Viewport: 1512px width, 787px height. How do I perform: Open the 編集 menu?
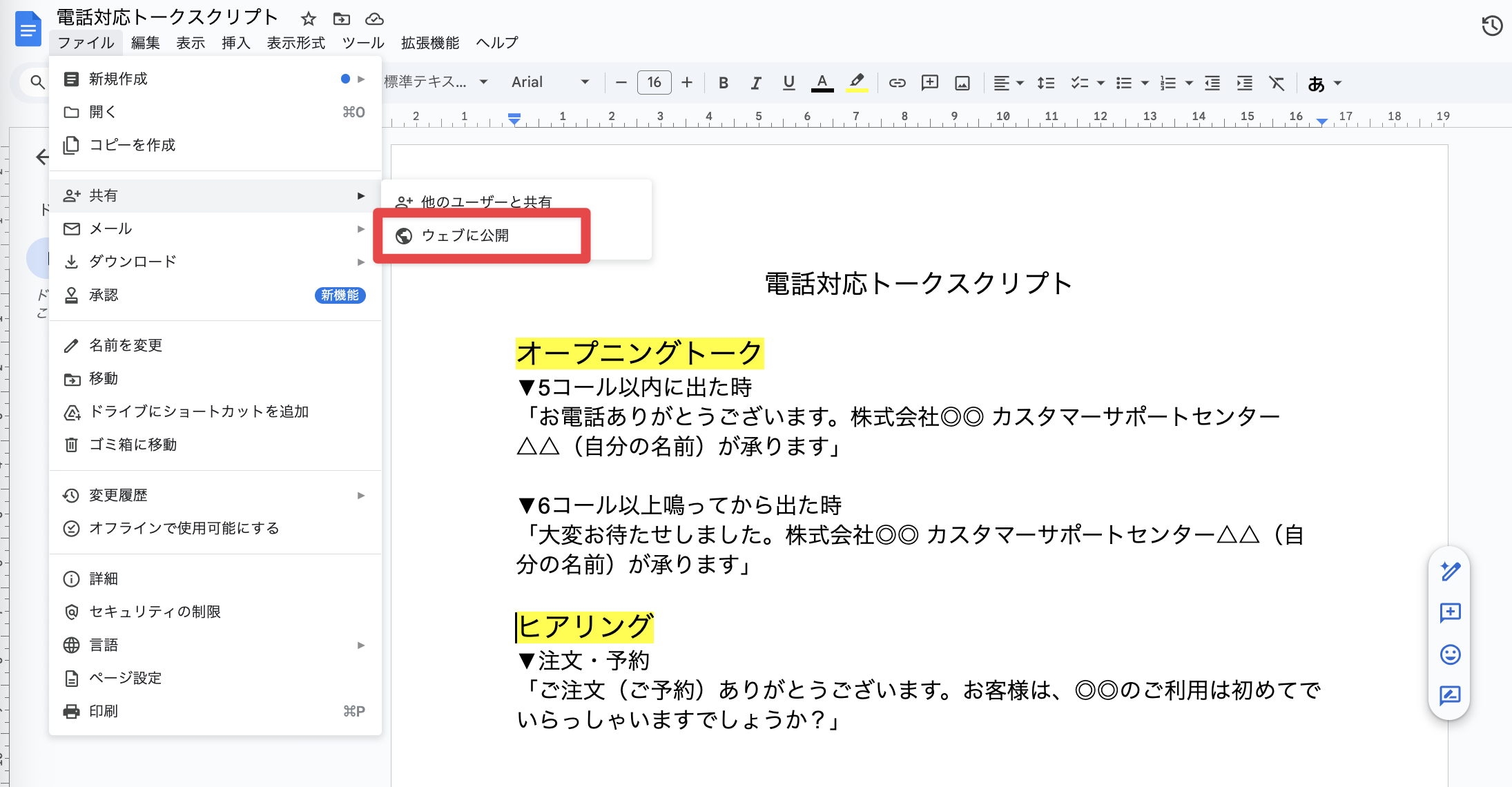pyautogui.click(x=145, y=43)
